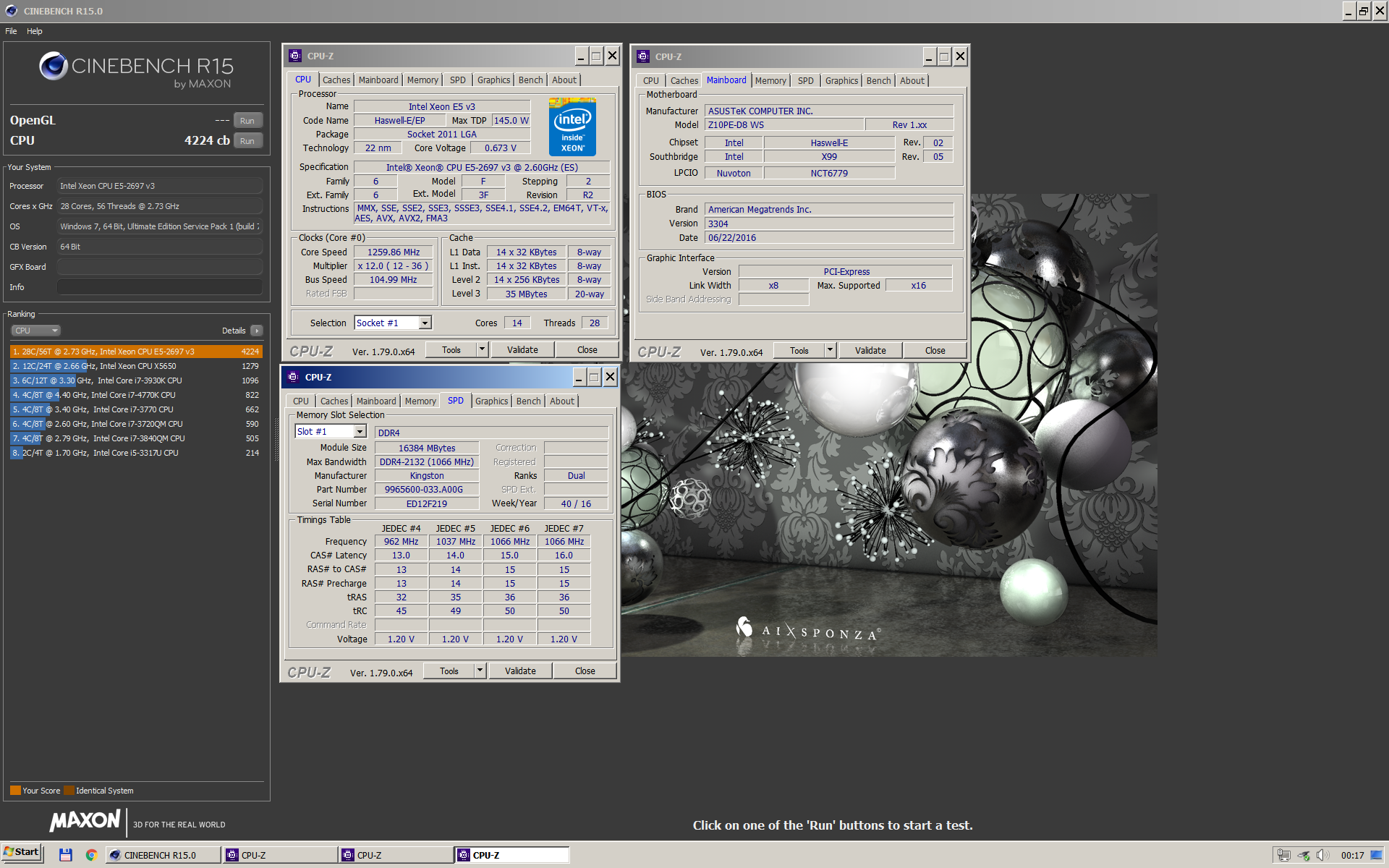
Task: Click Tools button in SPD CPU-Z window
Action: tap(449, 671)
